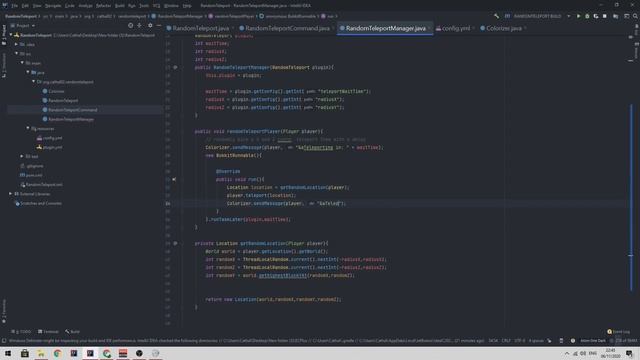Click the Project panel locate target icon
The height and width of the screenshot is (360, 640).
click(x=131, y=25)
